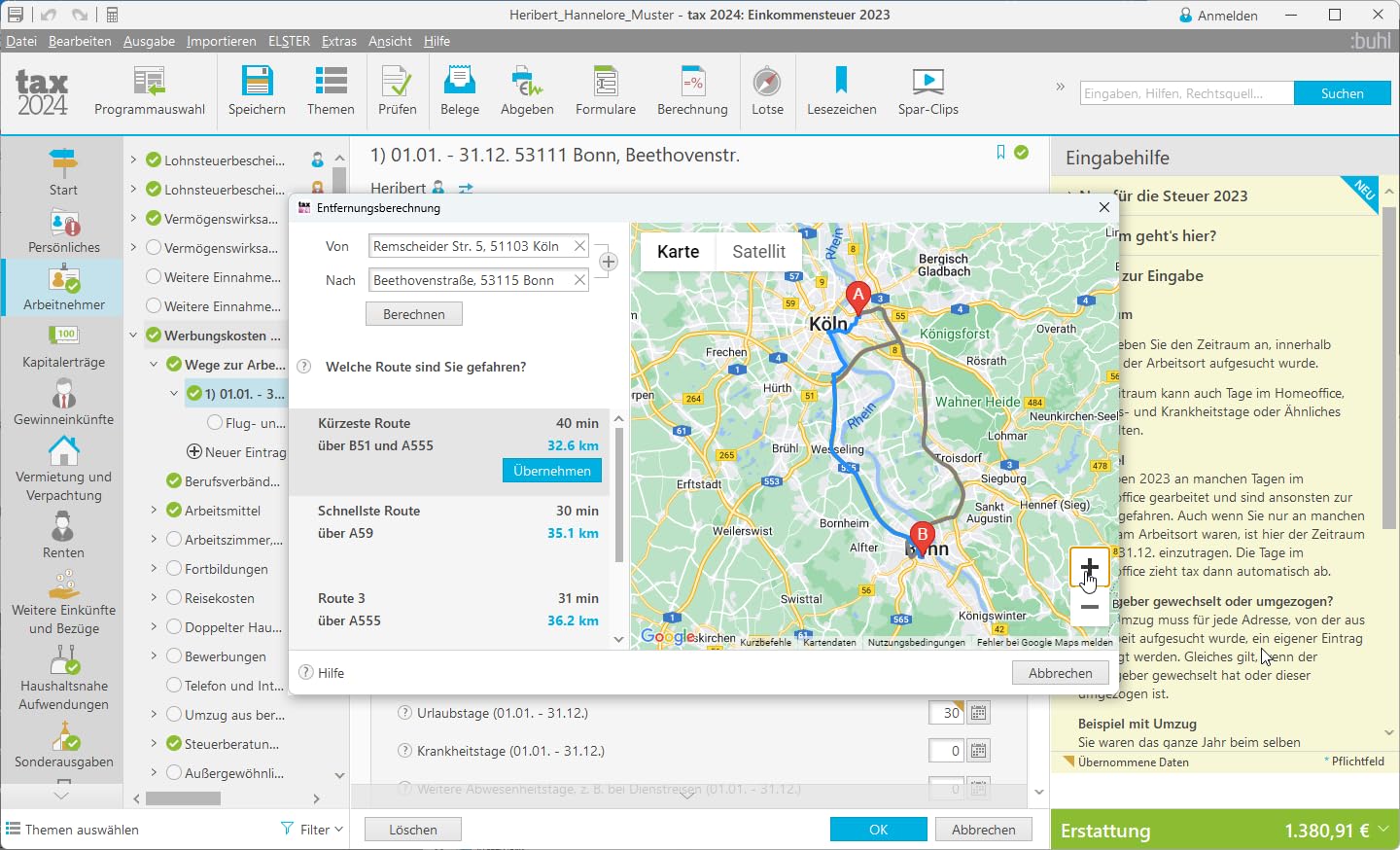Screen dimensions: 1400x850
Task: Apply the shortest route with Übernehmen
Action: [x=552, y=471]
